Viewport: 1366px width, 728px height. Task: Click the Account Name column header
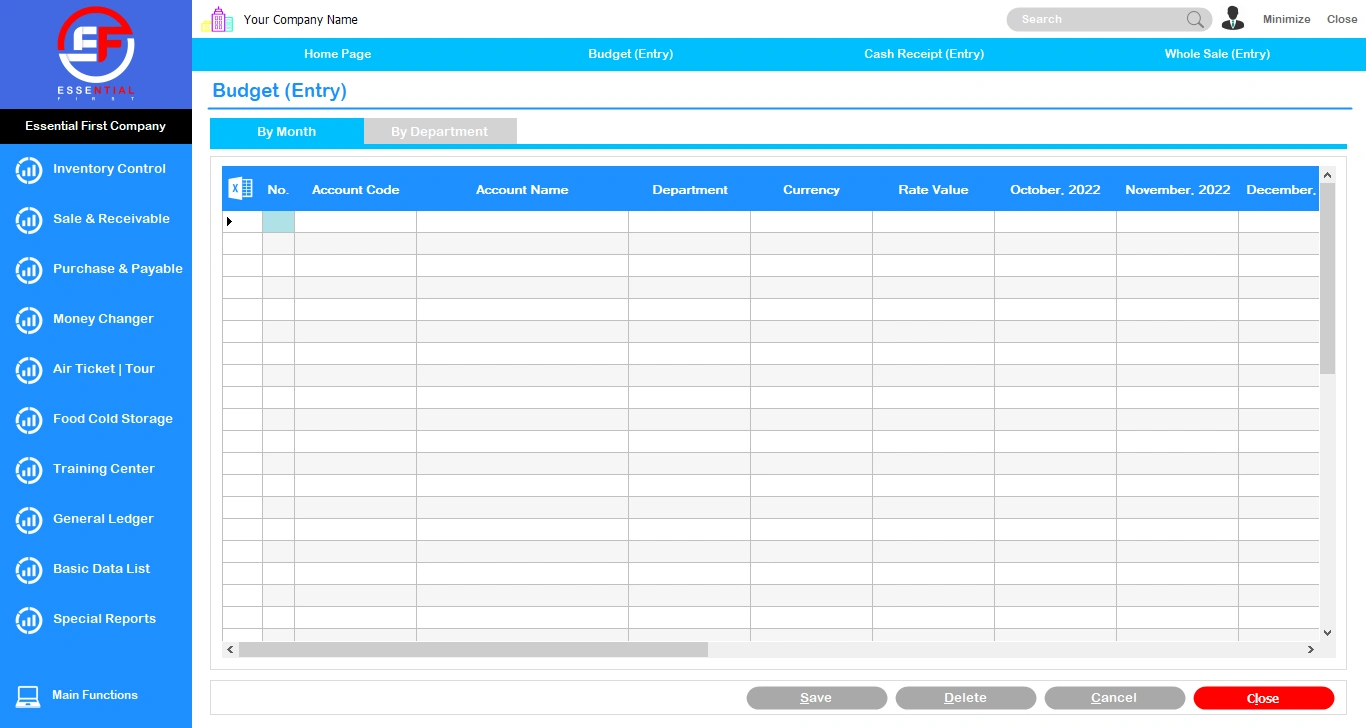(522, 189)
